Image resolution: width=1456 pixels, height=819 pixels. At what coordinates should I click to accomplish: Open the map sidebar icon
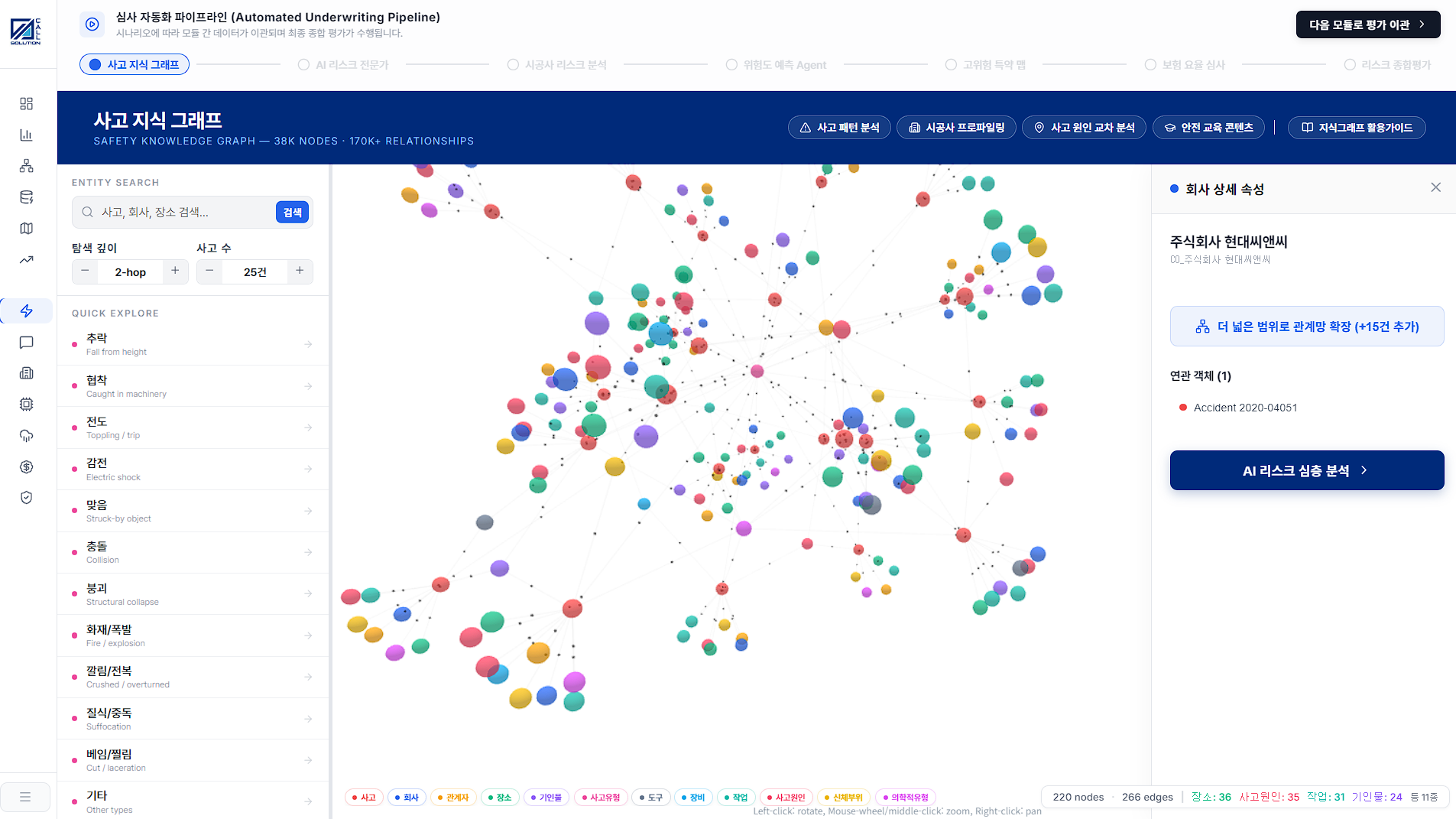coord(27,229)
